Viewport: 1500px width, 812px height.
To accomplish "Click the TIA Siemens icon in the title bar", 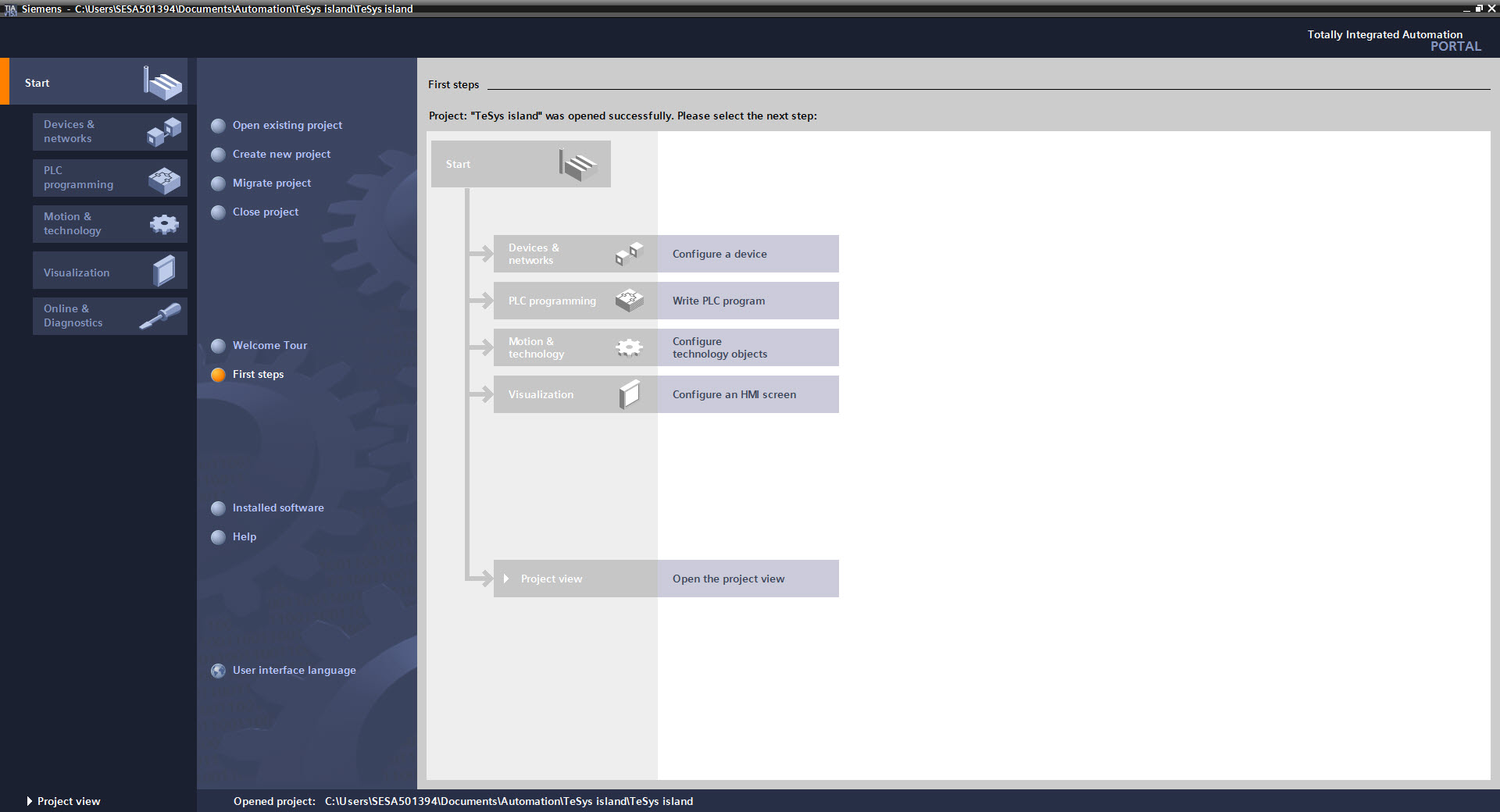I will point(10,9).
